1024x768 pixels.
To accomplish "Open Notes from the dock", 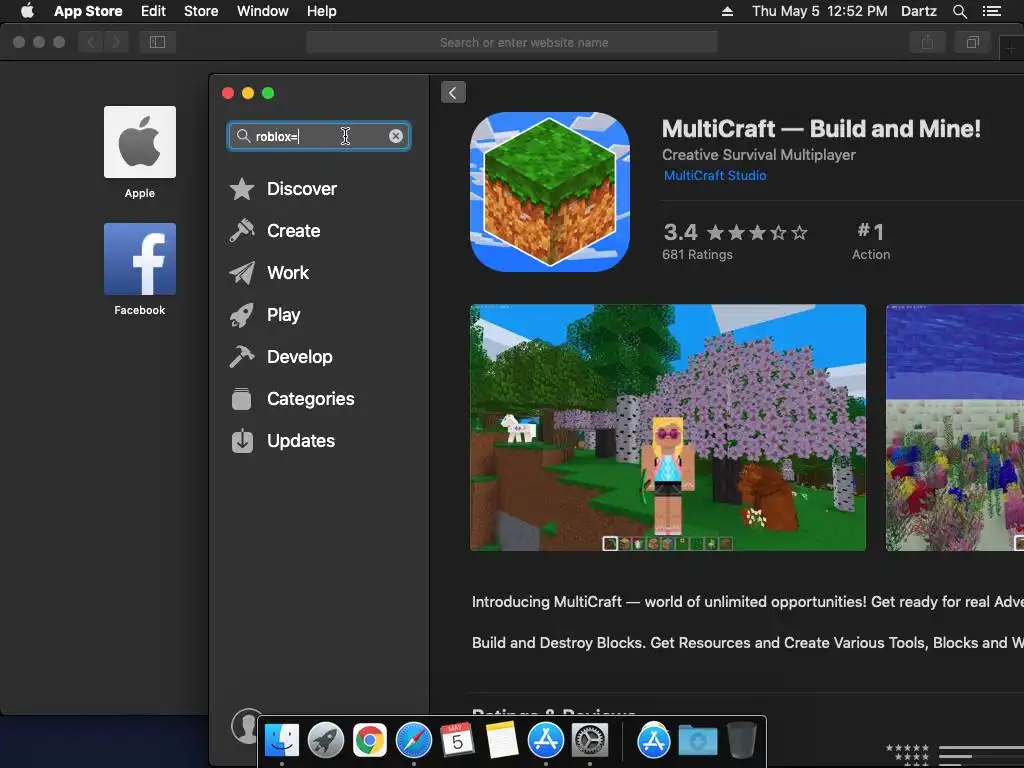I will tap(502, 741).
